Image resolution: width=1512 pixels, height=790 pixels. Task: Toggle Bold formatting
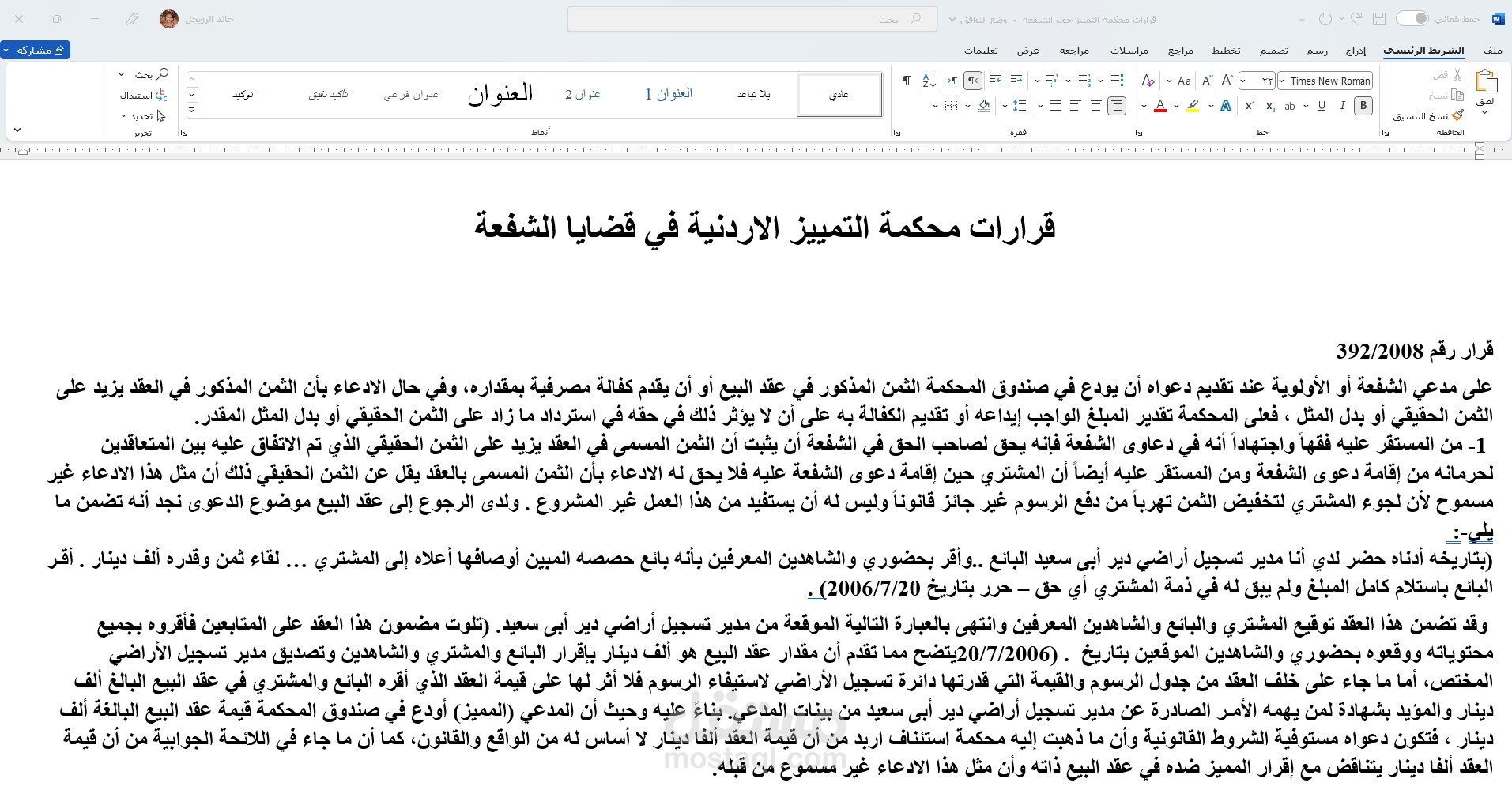(1363, 105)
